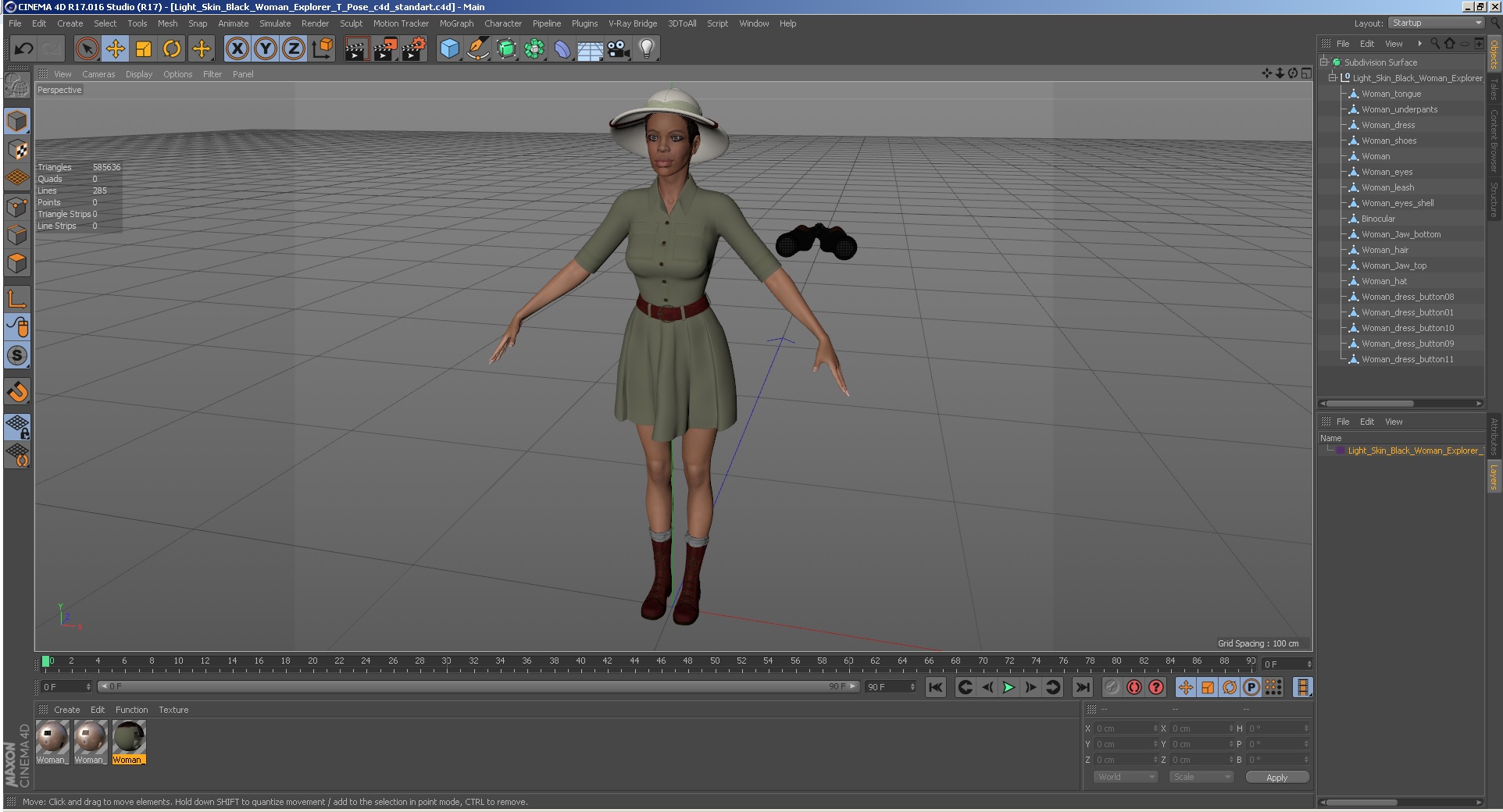This screenshot has width=1503, height=812.
Task: Select Woman_tongue object in tree
Action: point(1391,94)
